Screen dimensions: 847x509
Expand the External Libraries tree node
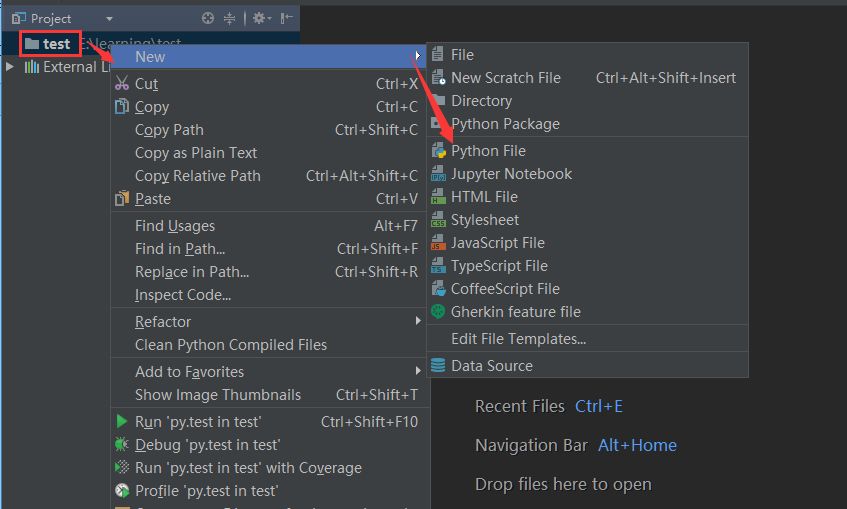click(x=9, y=67)
